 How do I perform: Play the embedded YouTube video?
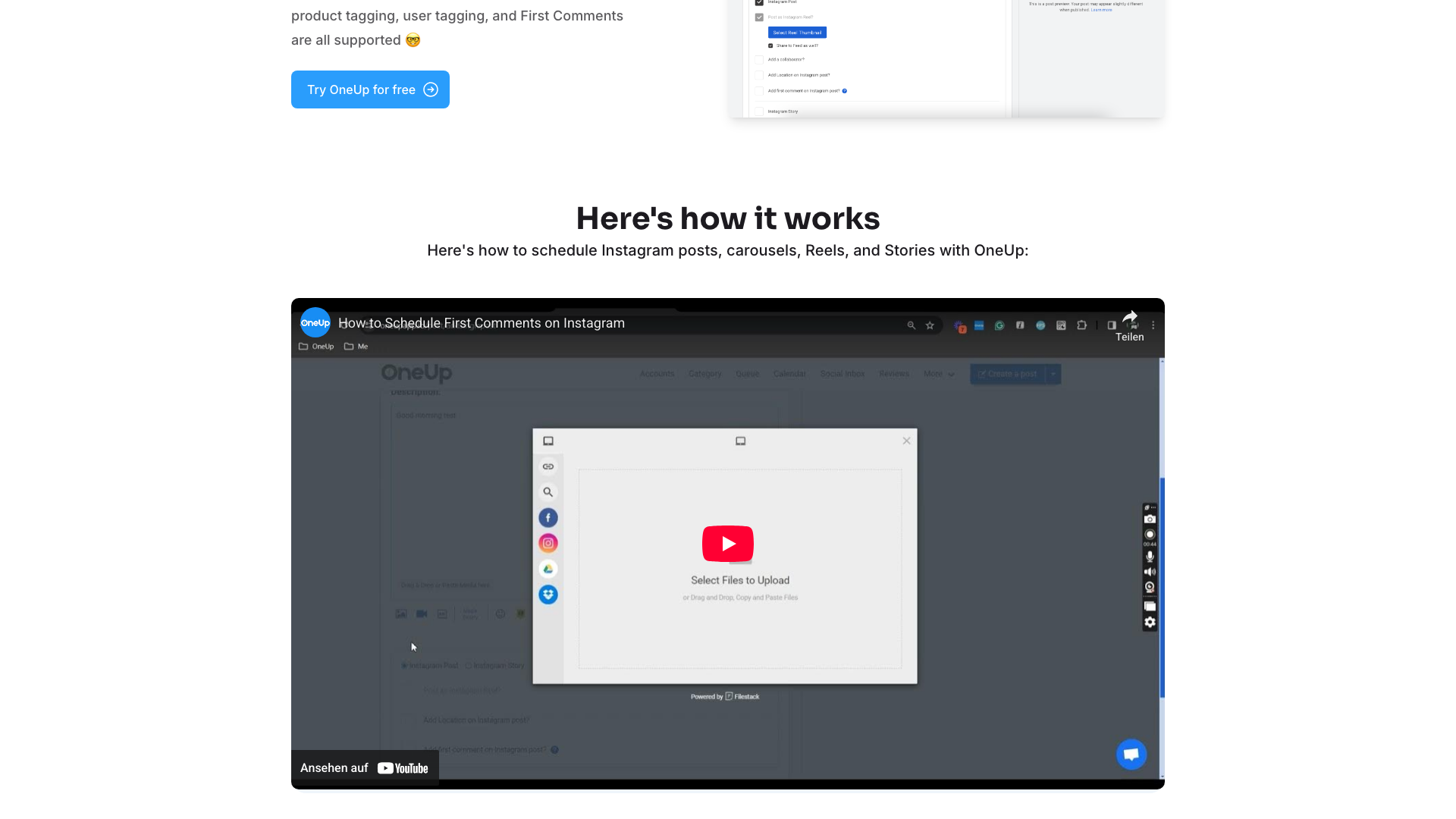[x=727, y=544]
